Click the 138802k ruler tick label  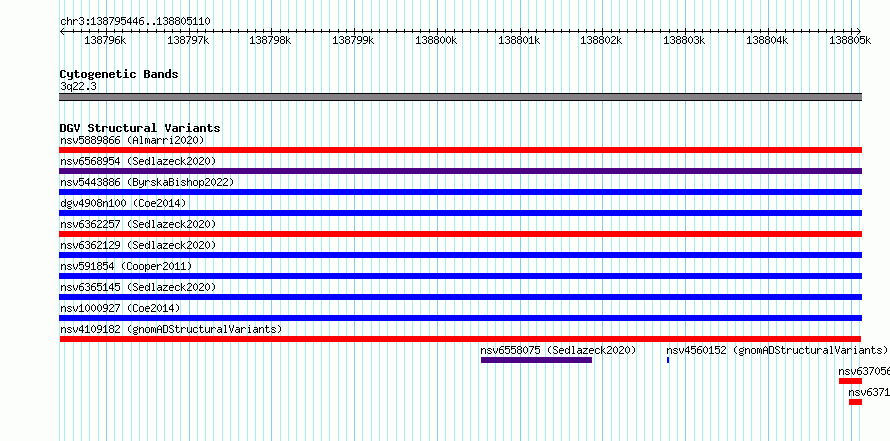click(x=601, y=40)
